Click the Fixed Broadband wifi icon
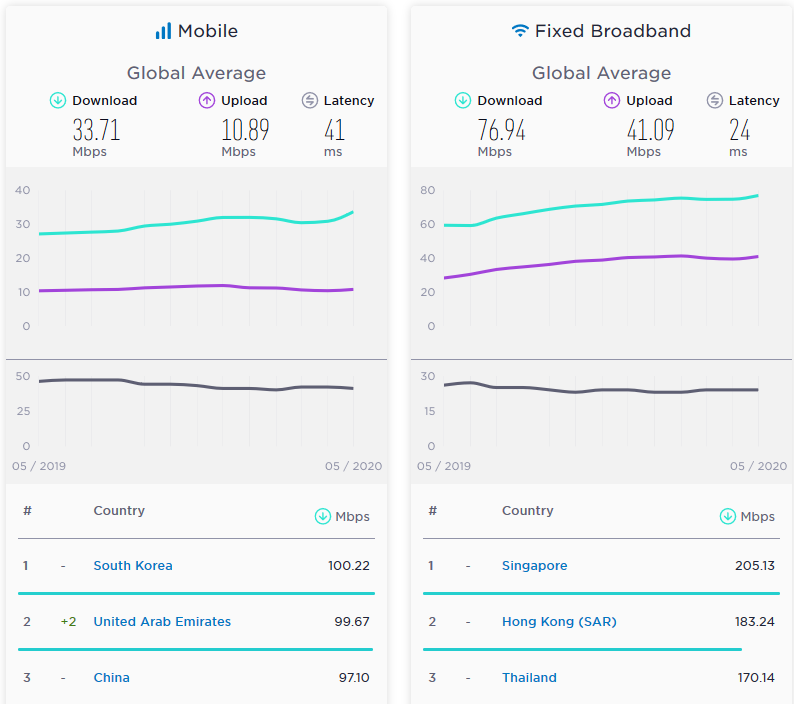The height and width of the screenshot is (704, 794). (x=520, y=31)
